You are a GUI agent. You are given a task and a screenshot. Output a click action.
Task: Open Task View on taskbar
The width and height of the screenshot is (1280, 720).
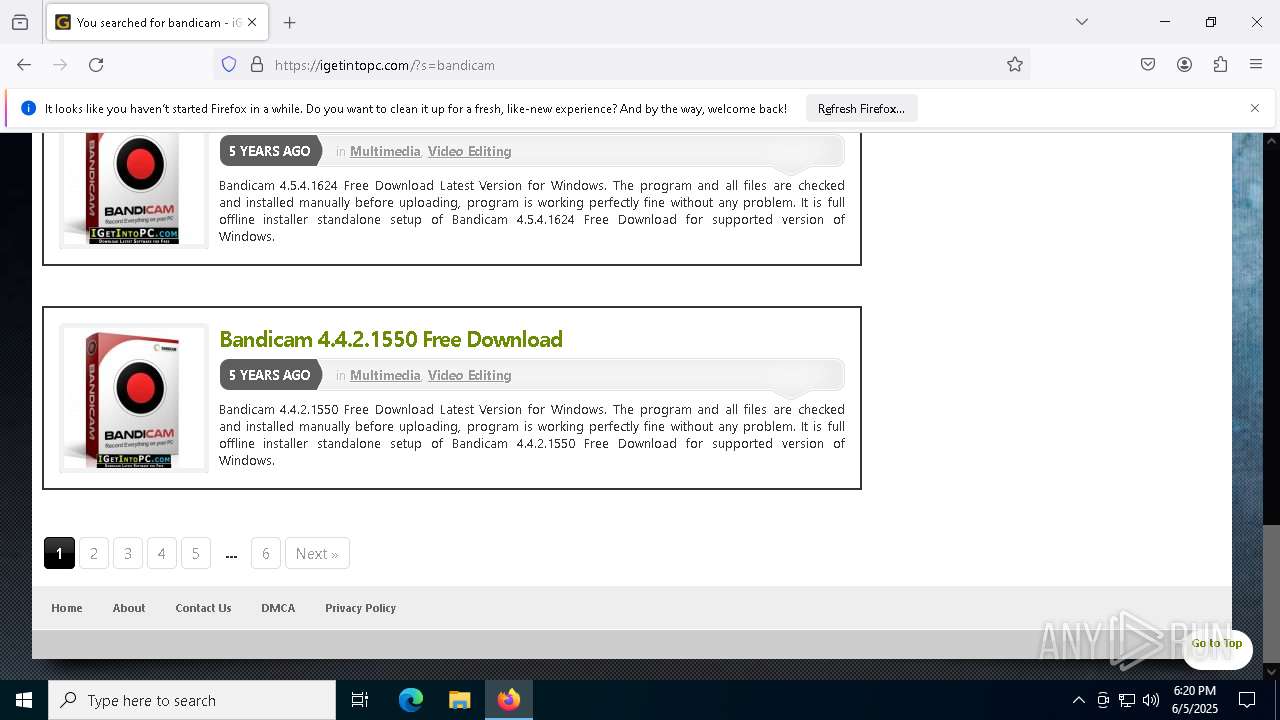tap(360, 700)
